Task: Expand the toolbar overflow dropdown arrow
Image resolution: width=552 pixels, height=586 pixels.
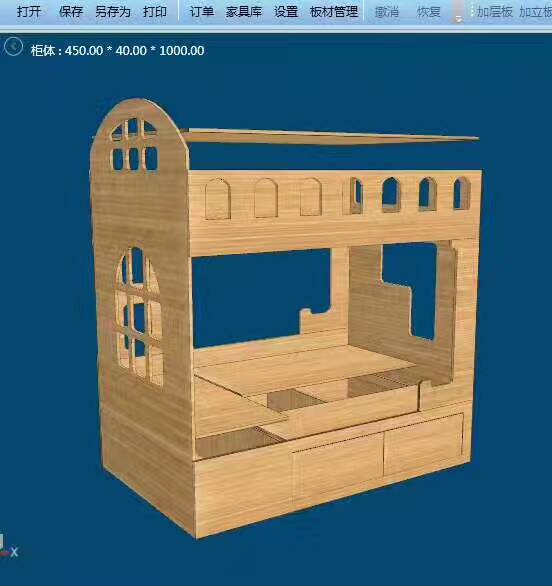Action: pyautogui.click(x=458, y=18)
